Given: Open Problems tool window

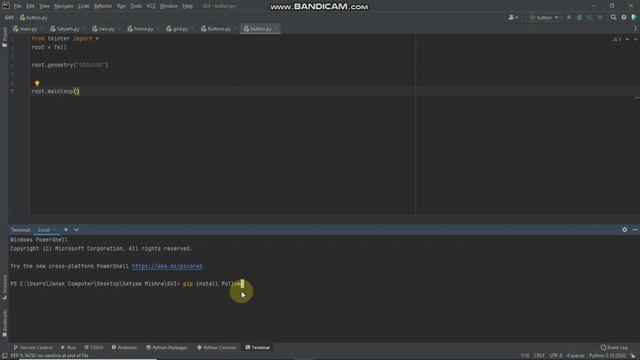Looking at the screenshot, I should point(124,348).
